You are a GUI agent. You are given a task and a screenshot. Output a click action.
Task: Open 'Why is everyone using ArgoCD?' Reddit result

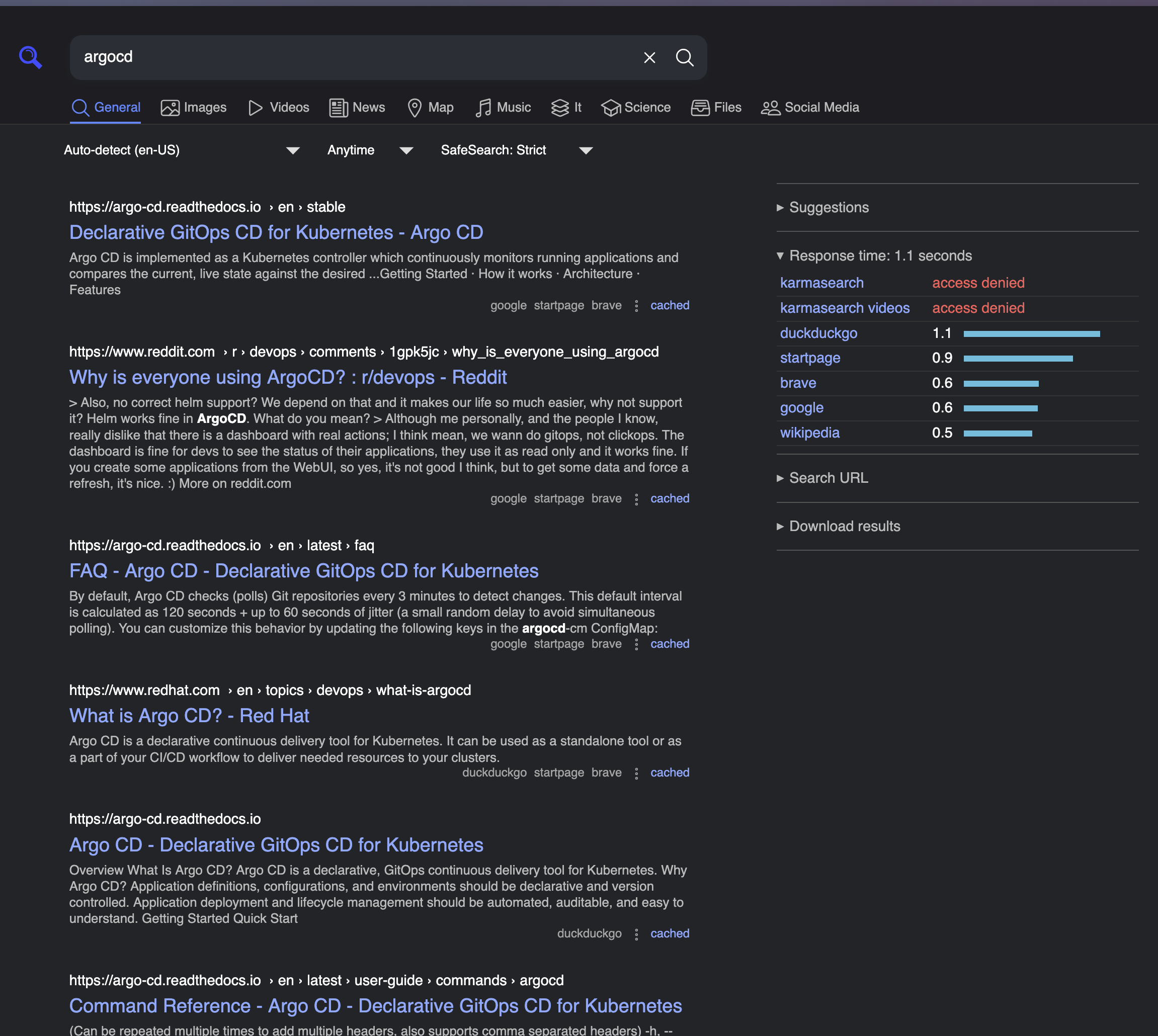tap(288, 377)
